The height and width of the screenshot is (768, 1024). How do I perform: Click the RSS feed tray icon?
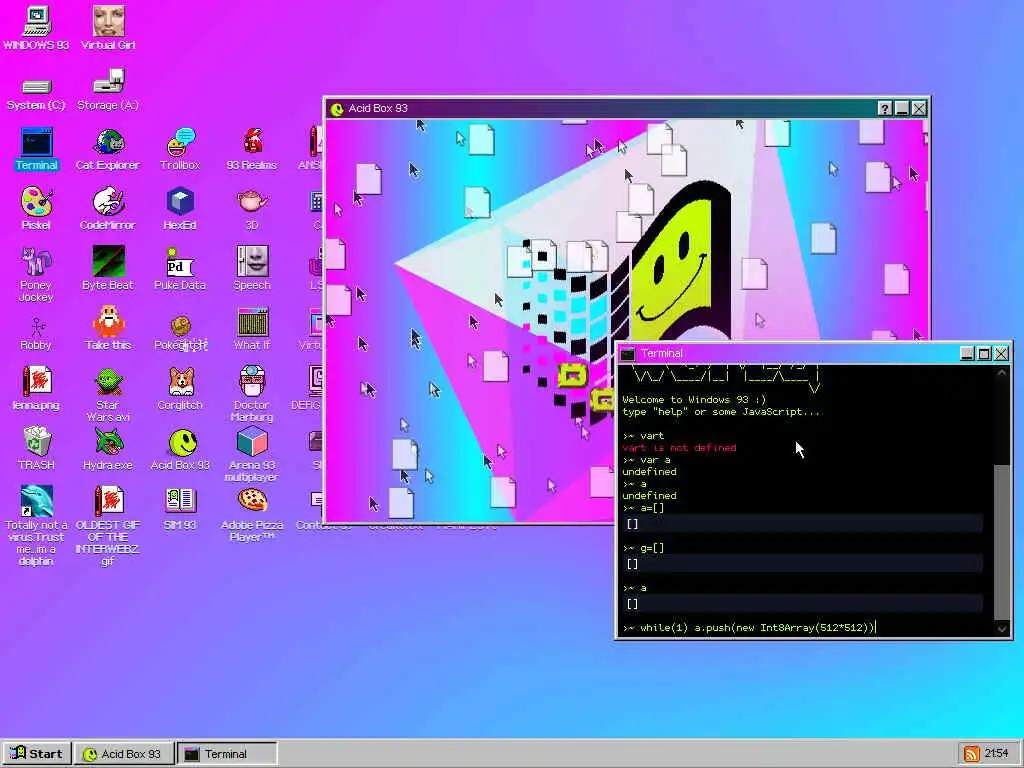(x=971, y=754)
